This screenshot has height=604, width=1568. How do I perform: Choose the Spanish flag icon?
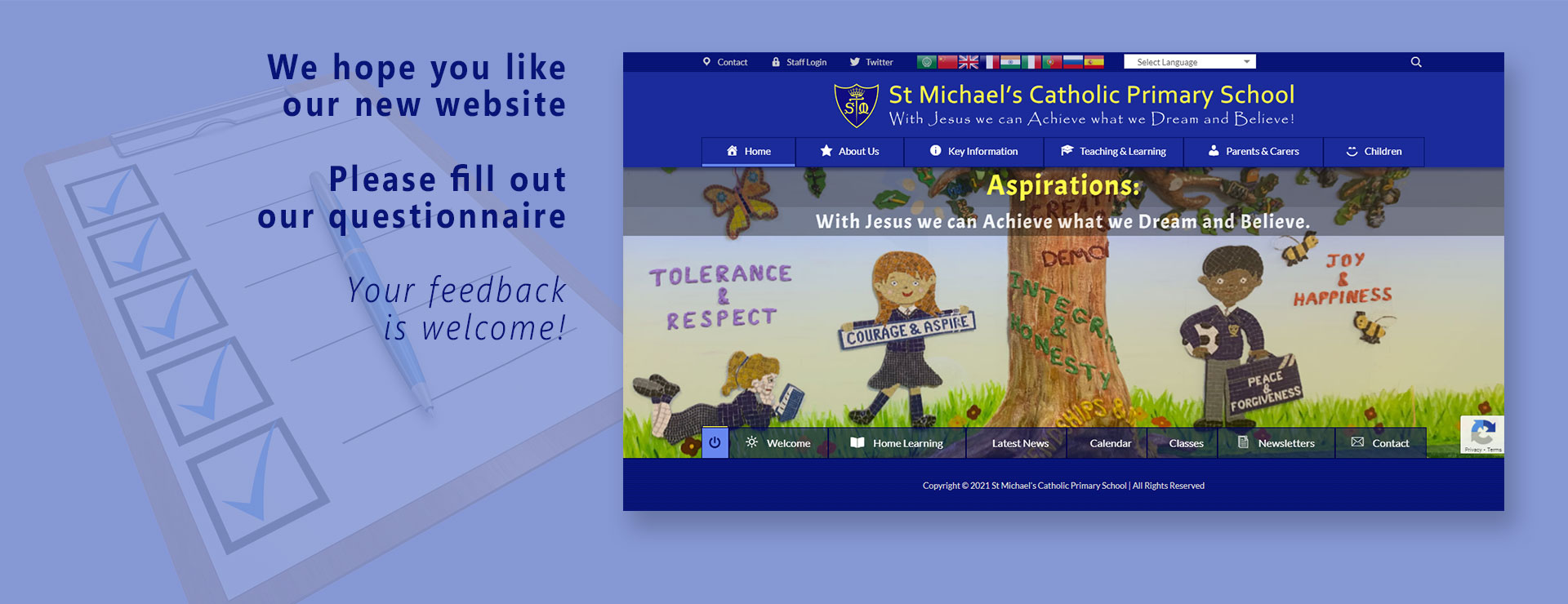pos(1094,62)
